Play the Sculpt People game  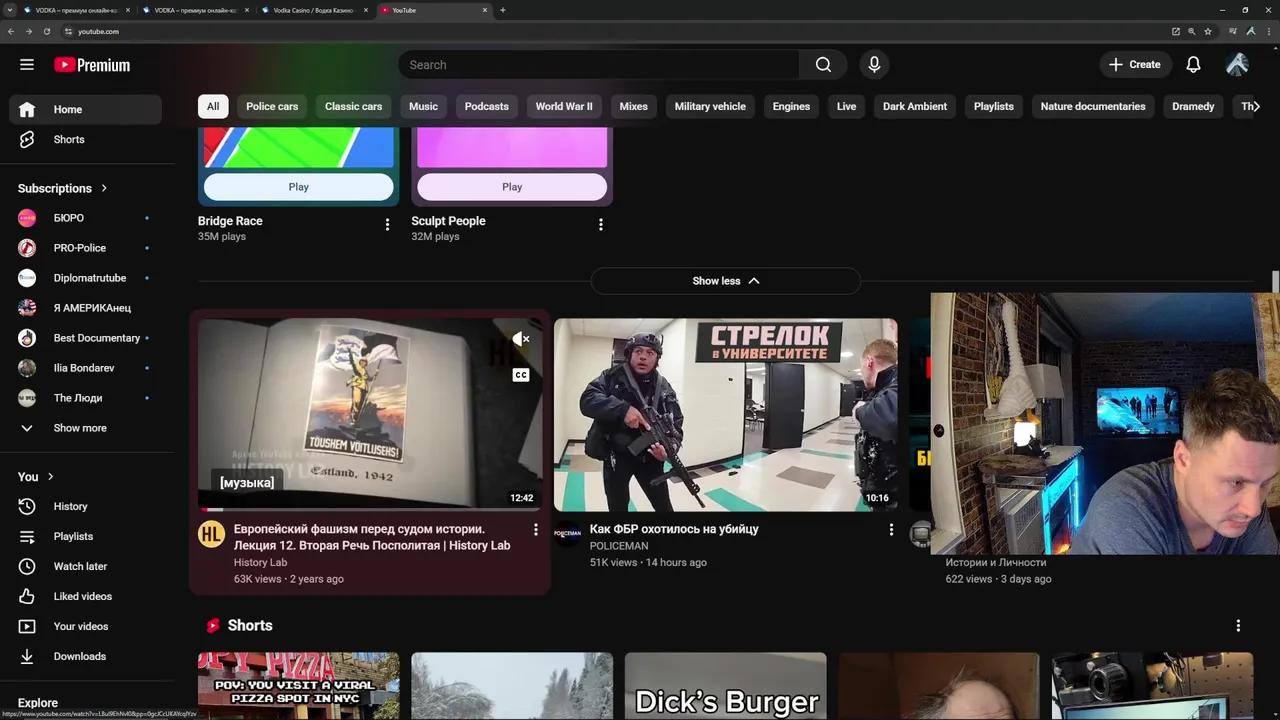point(512,187)
